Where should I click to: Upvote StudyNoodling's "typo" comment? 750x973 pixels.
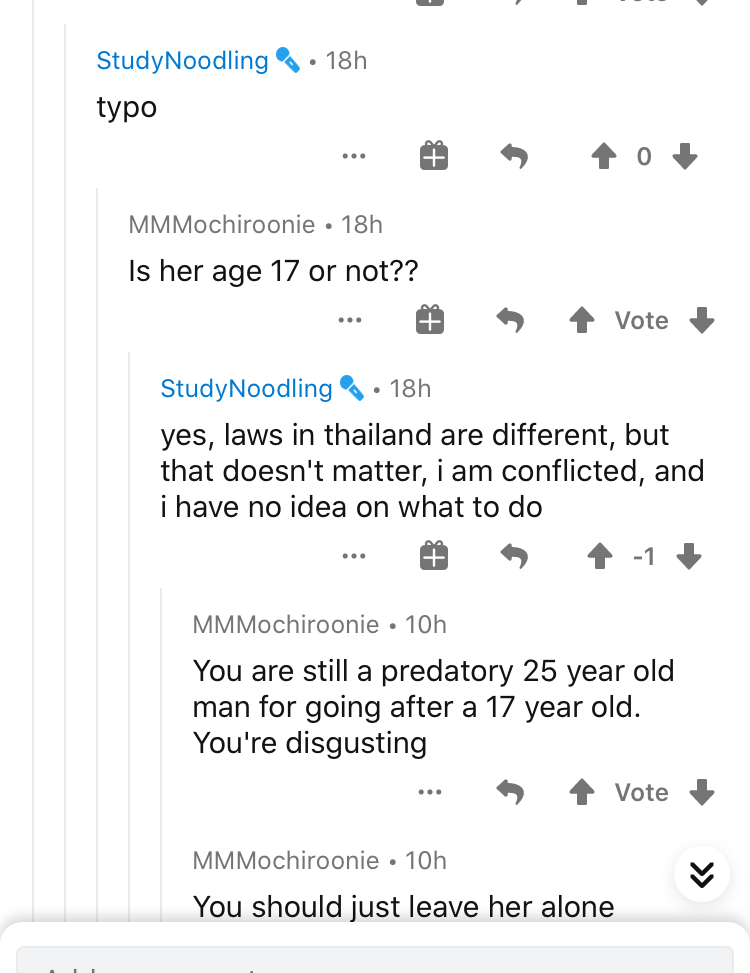tap(602, 156)
